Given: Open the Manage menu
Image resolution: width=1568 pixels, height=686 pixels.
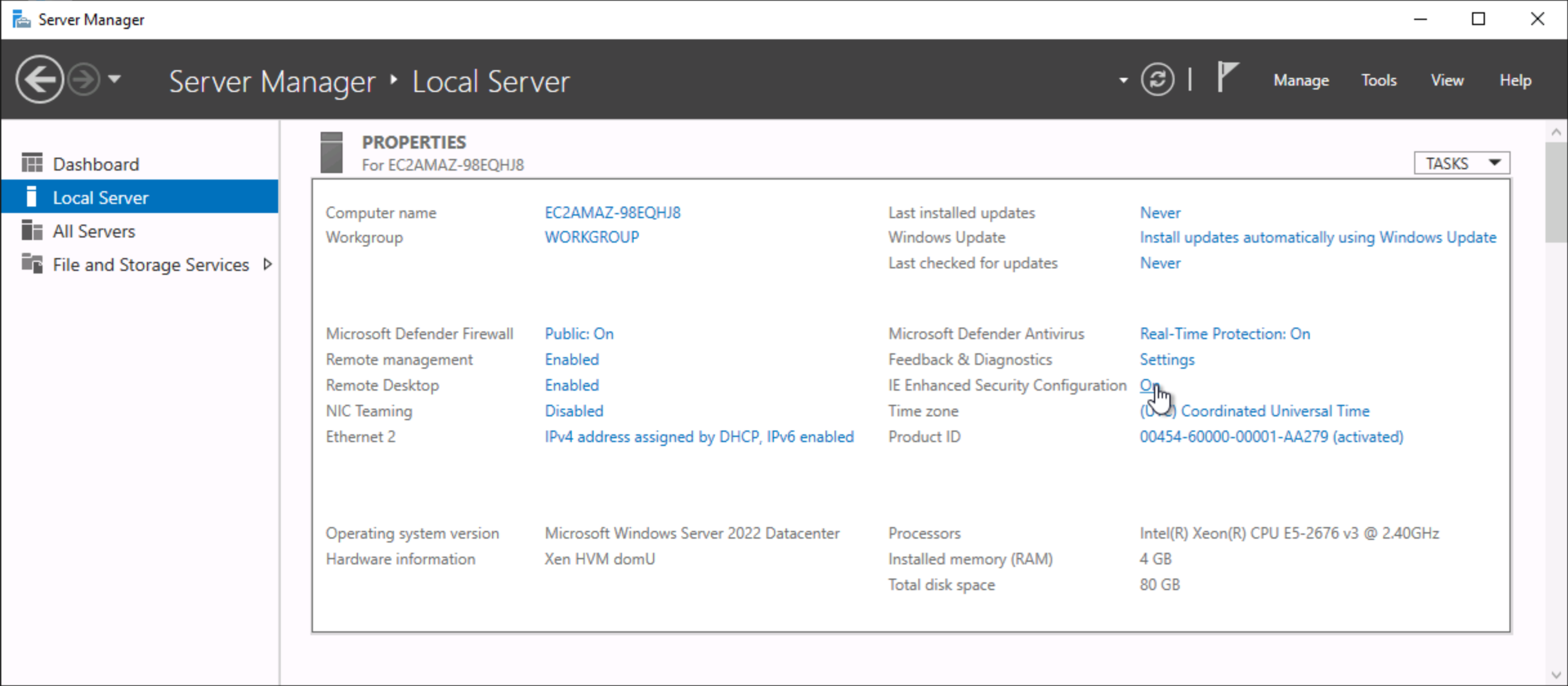Looking at the screenshot, I should coord(1301,80).
